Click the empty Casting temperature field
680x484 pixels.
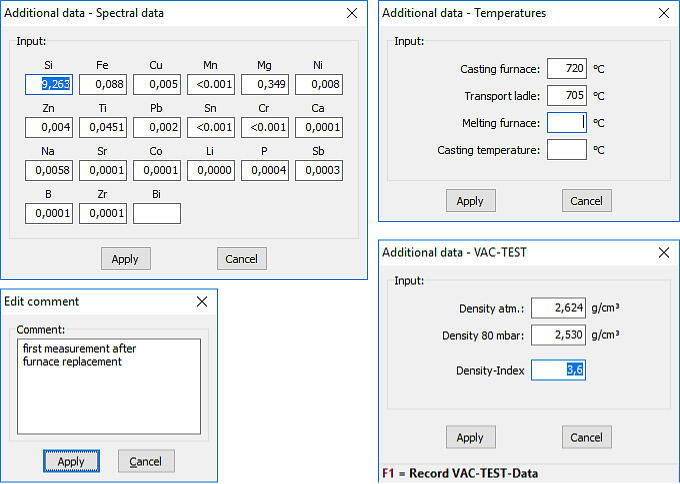[x=567, y=150]
